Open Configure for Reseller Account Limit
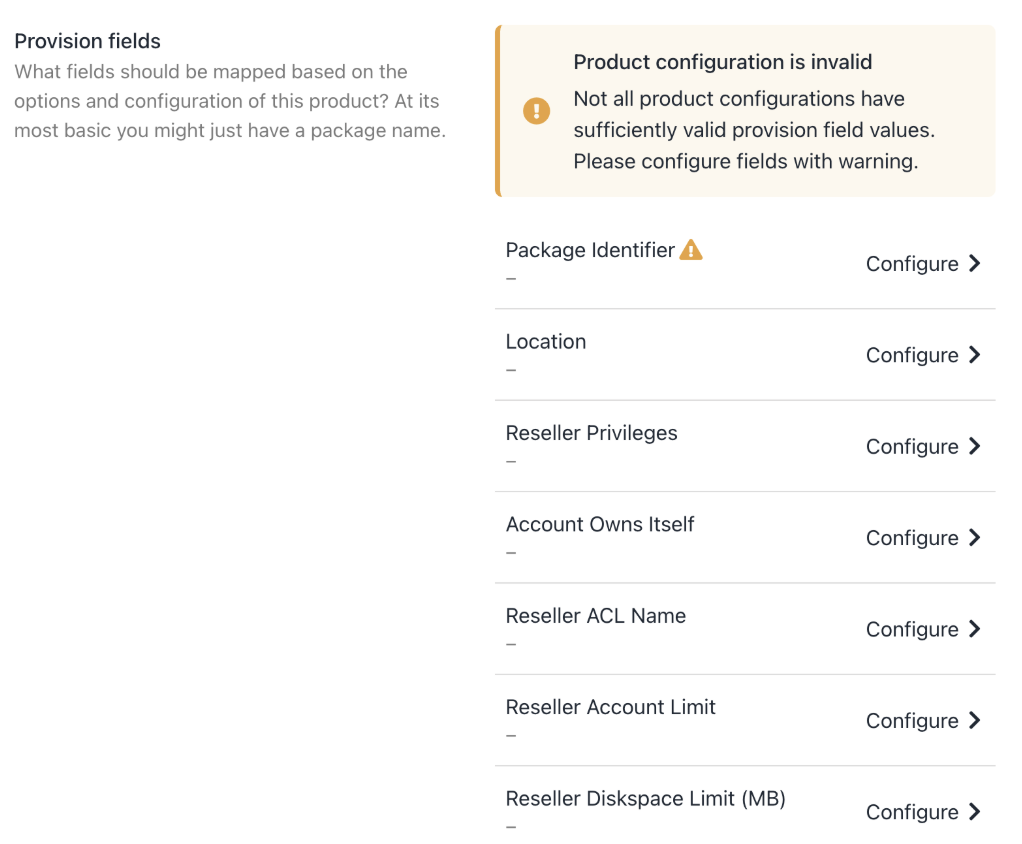This screenshot has width=1022, height=844. coord(912,721)
